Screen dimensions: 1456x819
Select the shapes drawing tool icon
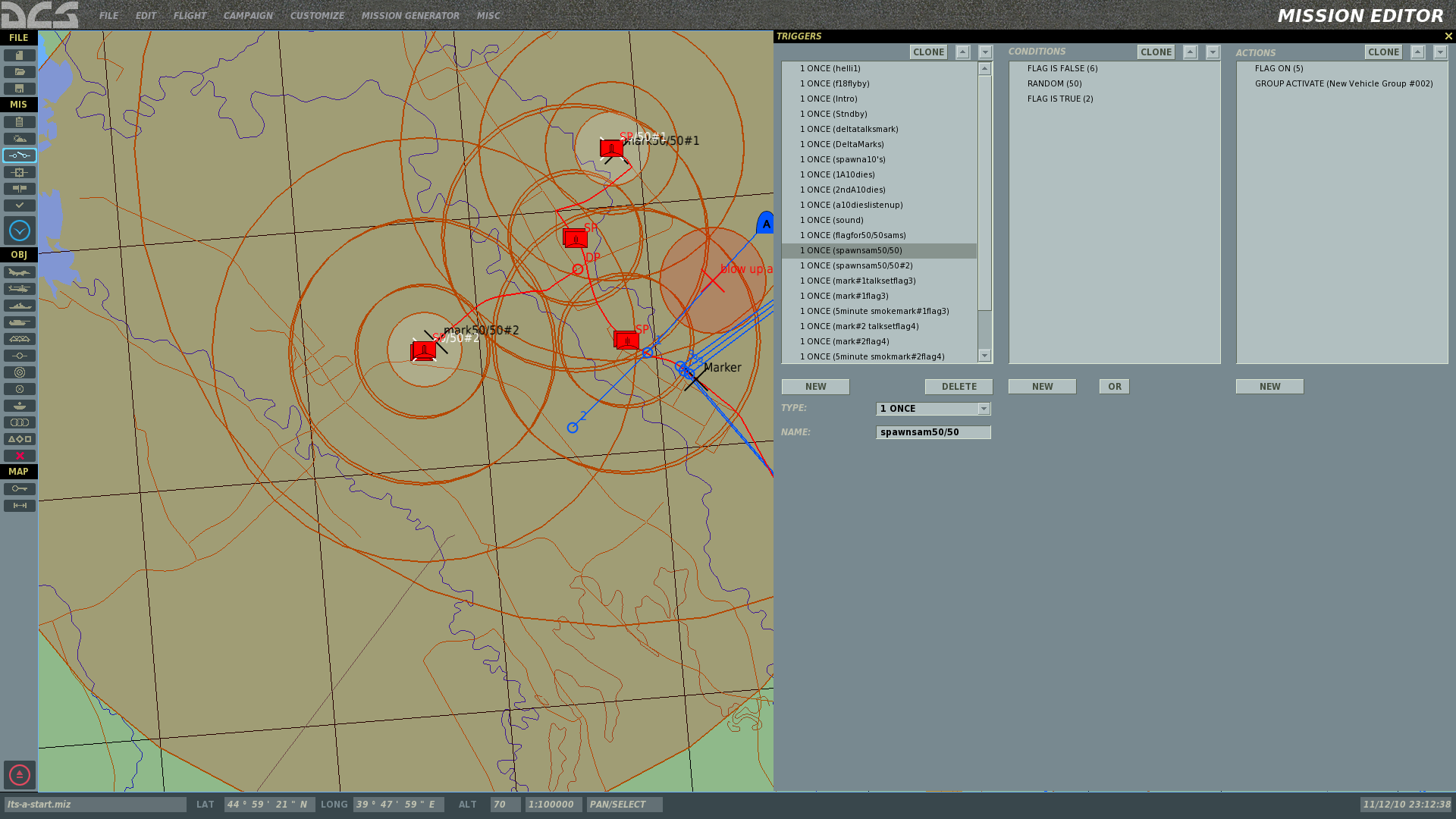(x=20, y=439)
